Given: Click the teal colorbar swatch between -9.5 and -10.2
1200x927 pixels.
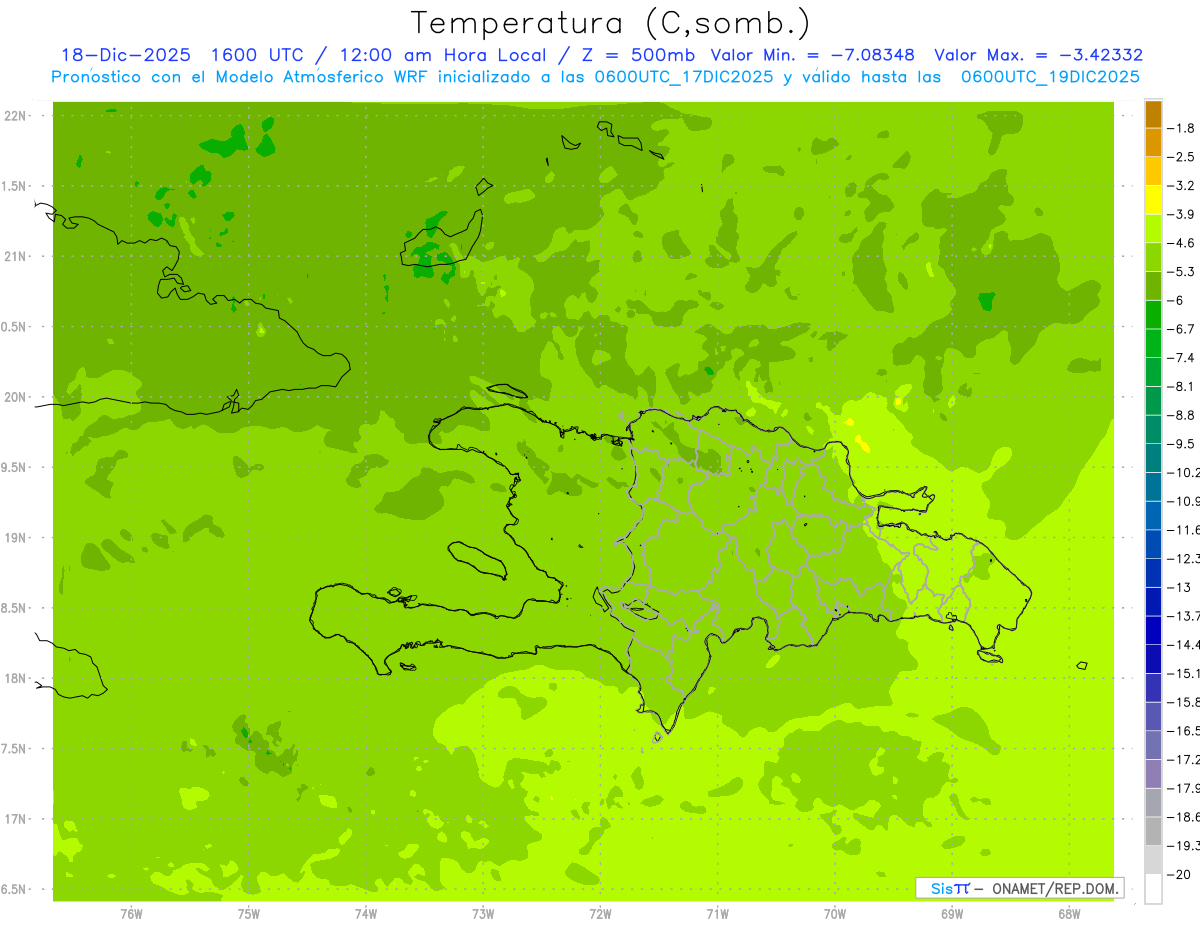Looking at the screenshot, I should pyautogui.click(x=1153, y=458).
